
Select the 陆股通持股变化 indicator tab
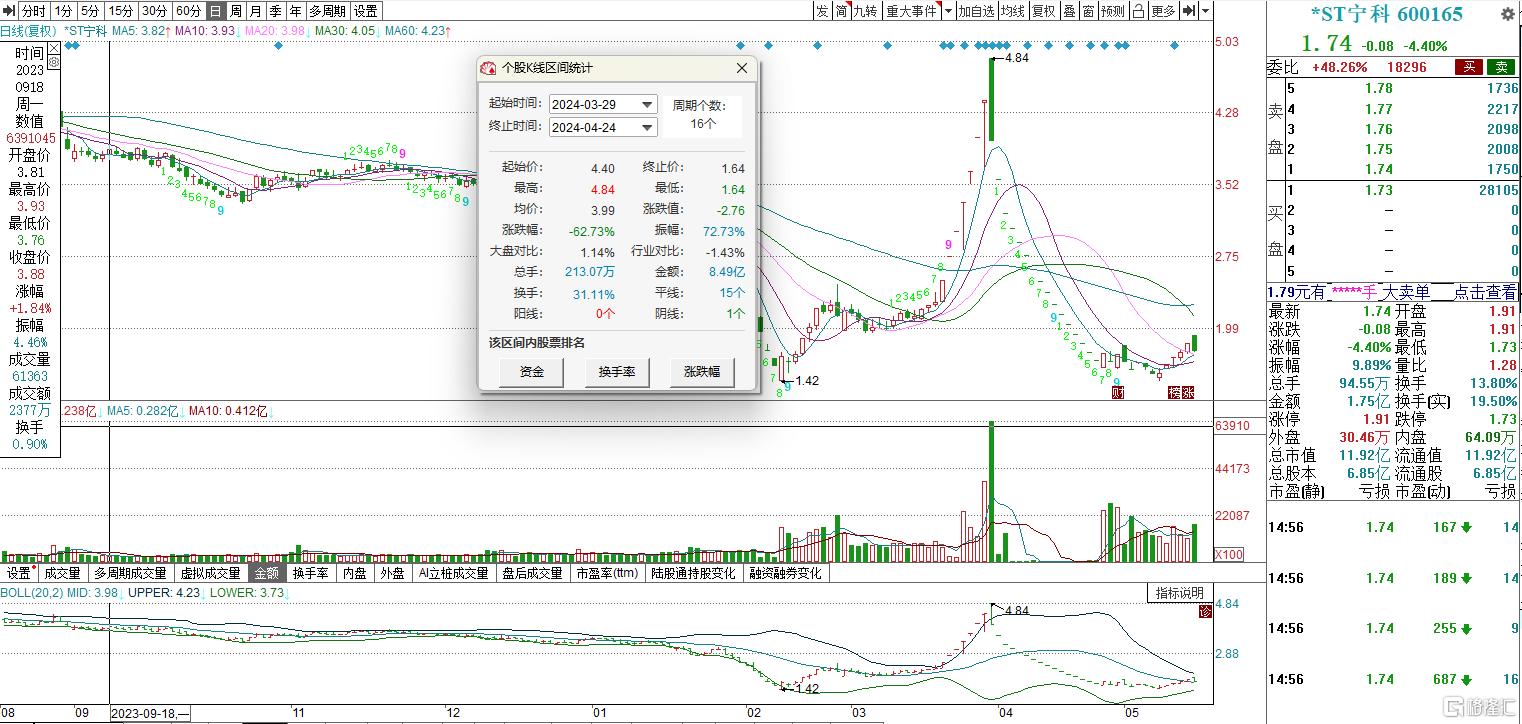point(693,573)
